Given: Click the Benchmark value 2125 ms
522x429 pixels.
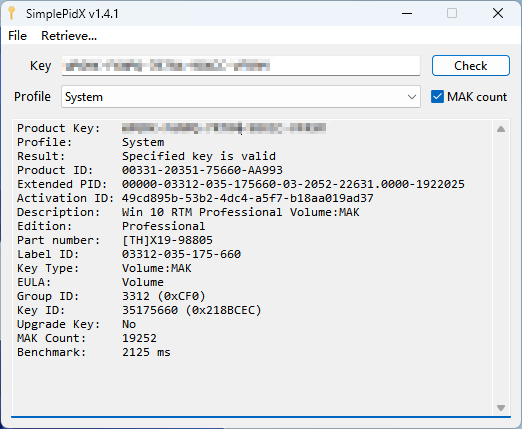Looking at the screenshot, I should coord(146,352).
